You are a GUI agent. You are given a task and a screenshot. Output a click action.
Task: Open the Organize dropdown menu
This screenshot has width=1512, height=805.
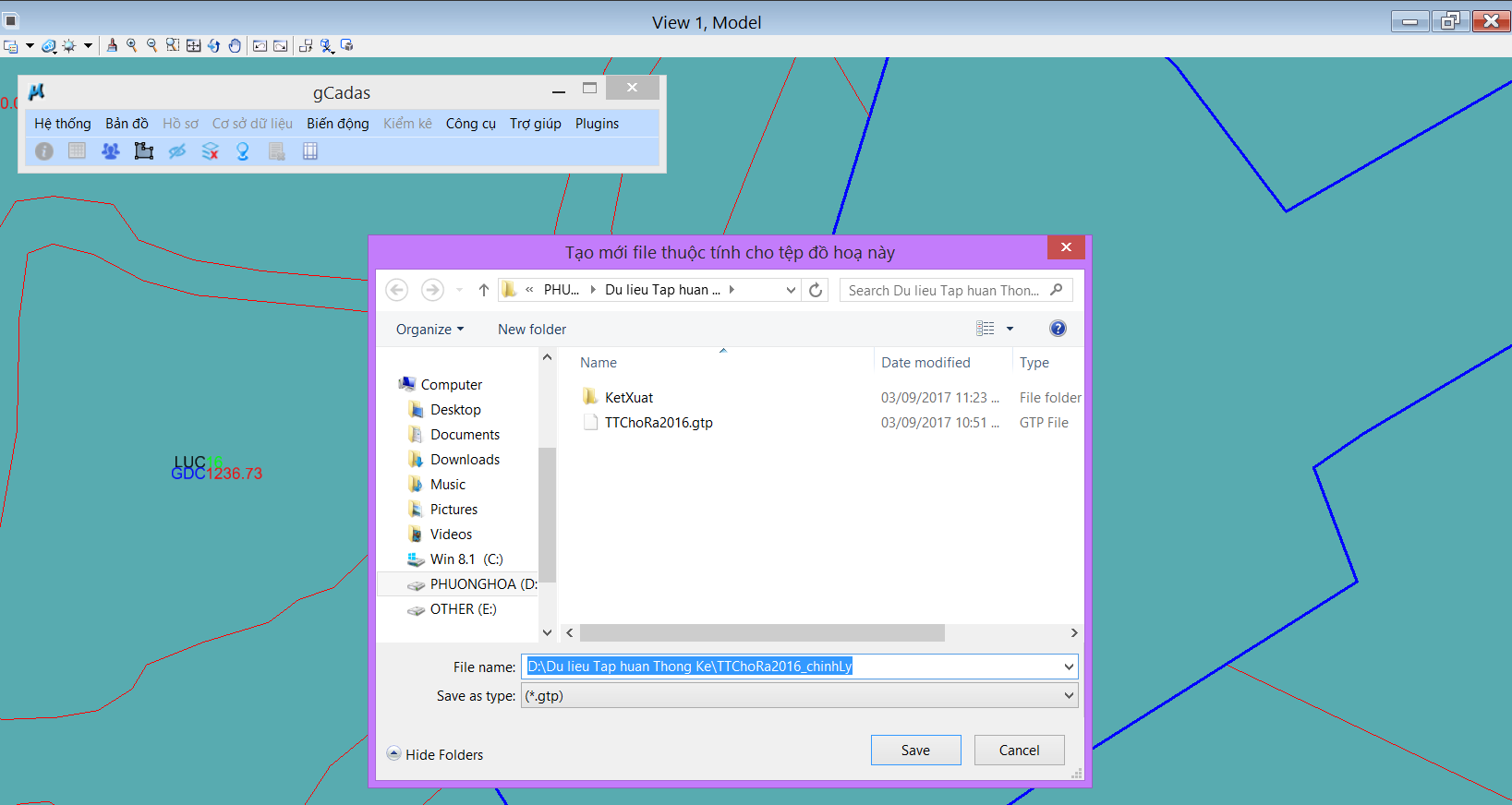[429, 330]
